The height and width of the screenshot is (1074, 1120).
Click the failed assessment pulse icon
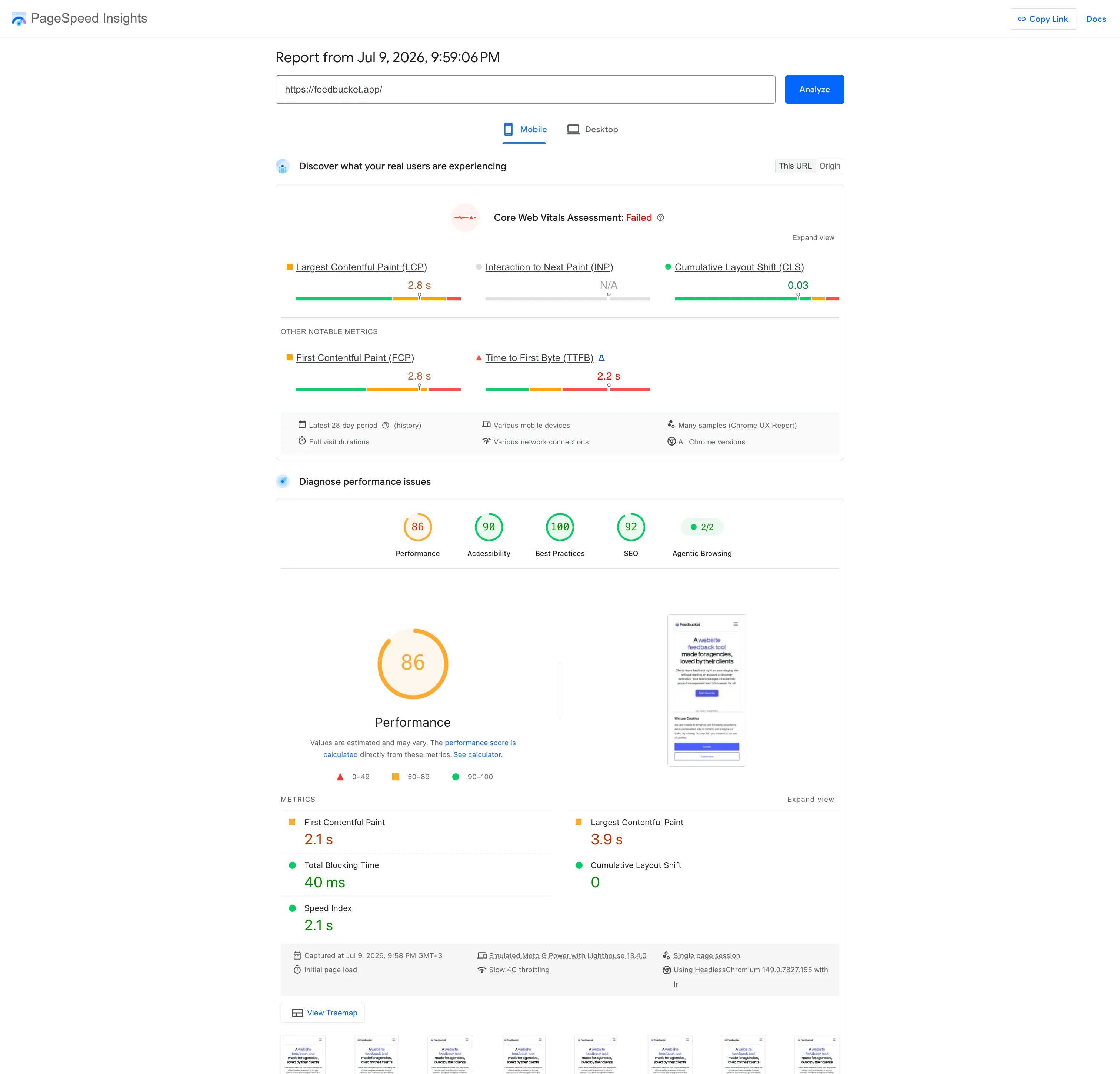pyautogui.click(x=465, y=218)
